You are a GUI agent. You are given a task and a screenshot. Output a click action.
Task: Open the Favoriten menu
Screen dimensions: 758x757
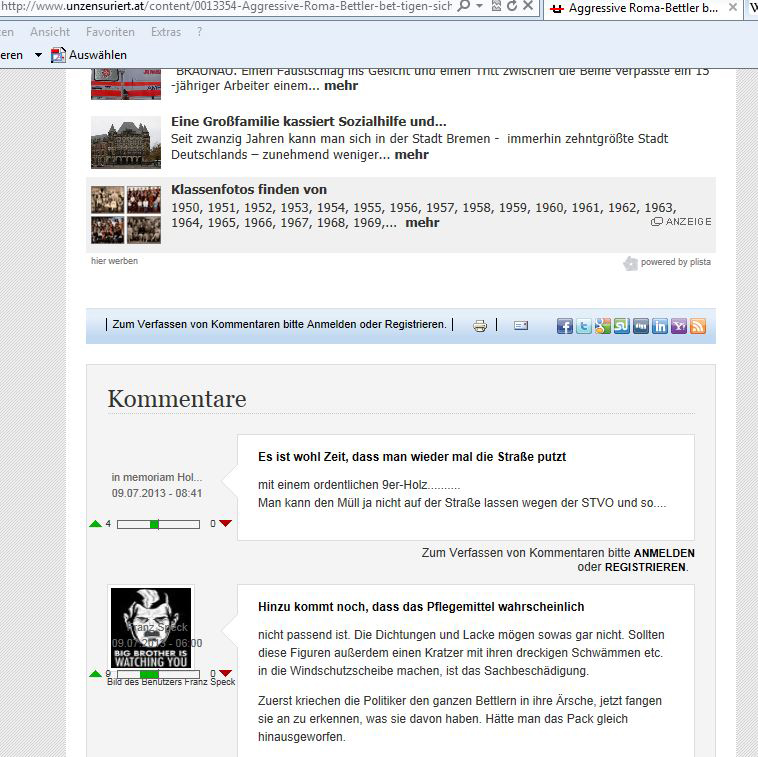110,32
